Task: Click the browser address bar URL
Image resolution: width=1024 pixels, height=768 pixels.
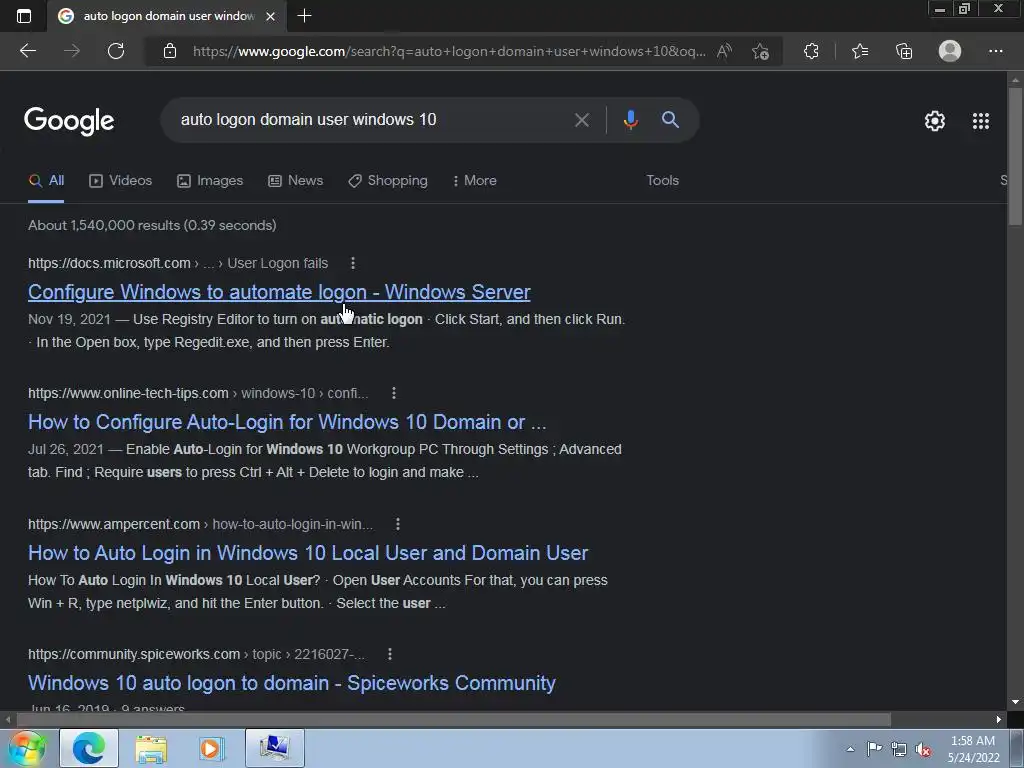Action: click(x=449, y=51)
